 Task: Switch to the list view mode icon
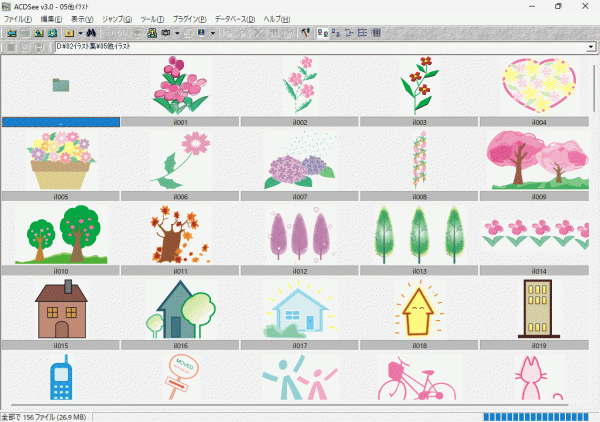pos(349,33)
